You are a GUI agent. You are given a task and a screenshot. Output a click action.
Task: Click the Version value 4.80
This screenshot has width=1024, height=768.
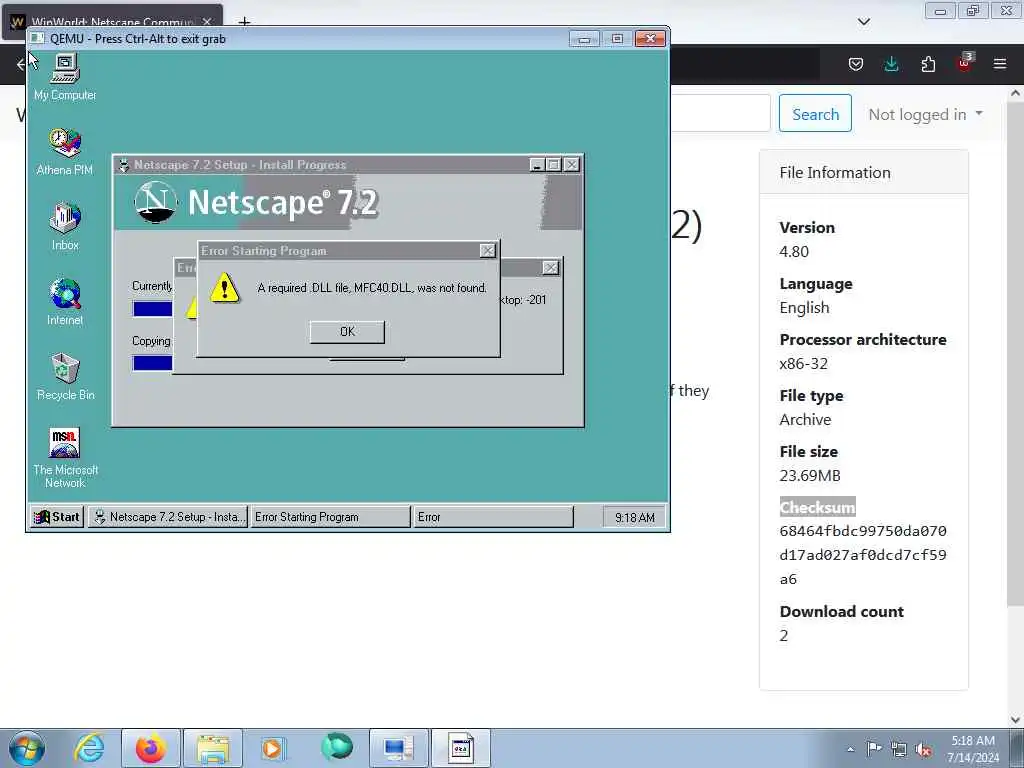pyautogui.click(x=794, y=251)
